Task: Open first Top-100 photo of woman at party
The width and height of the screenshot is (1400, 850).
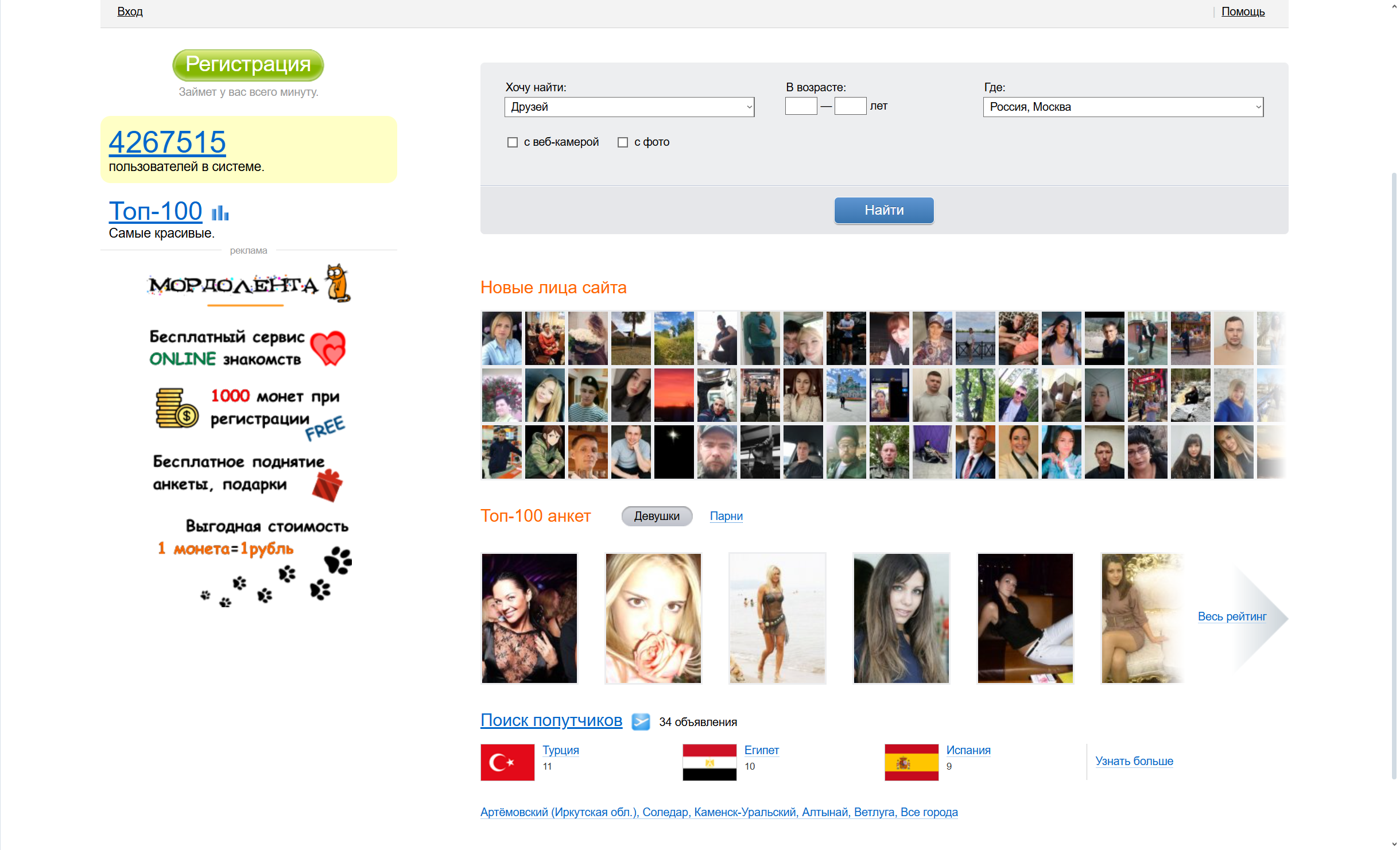Action: [529, 618]
